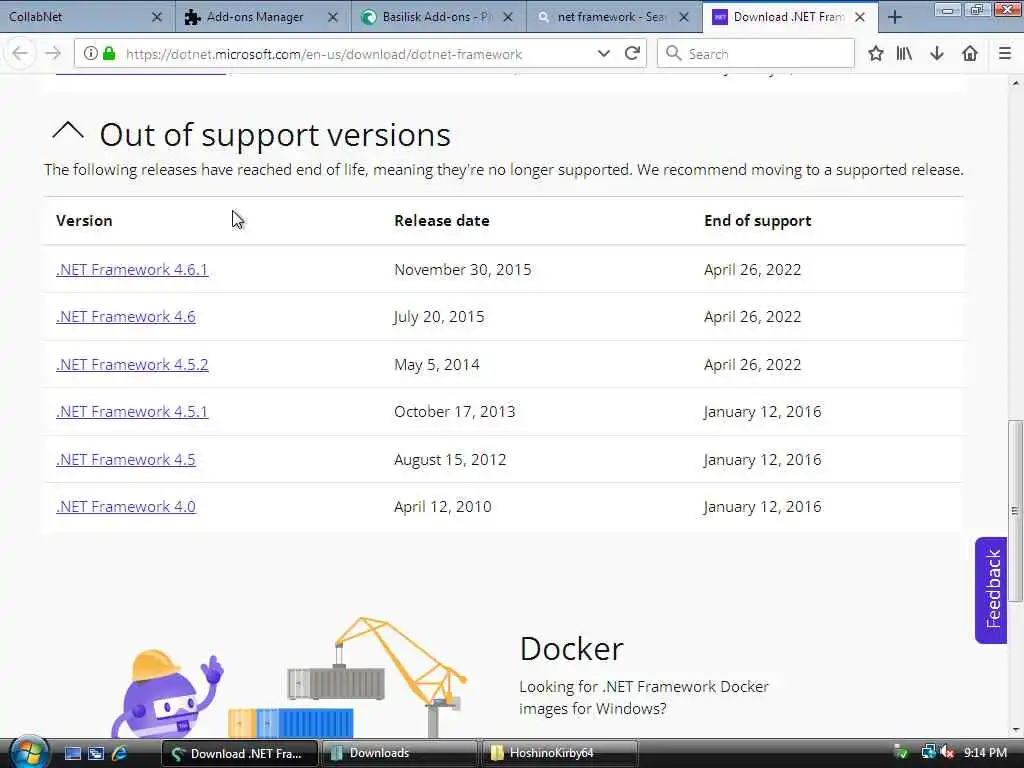
Task: Open site information icon in the address bar
Action: 91,54
